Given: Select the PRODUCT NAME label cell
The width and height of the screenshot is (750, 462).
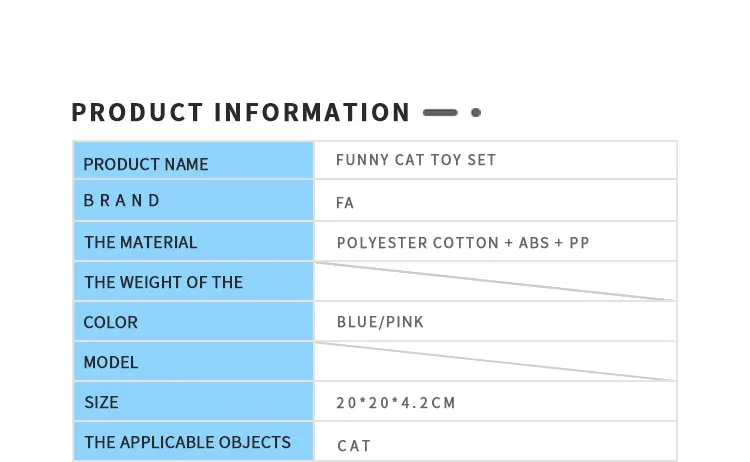Looking at the screenshot, I should pos(193,163).
